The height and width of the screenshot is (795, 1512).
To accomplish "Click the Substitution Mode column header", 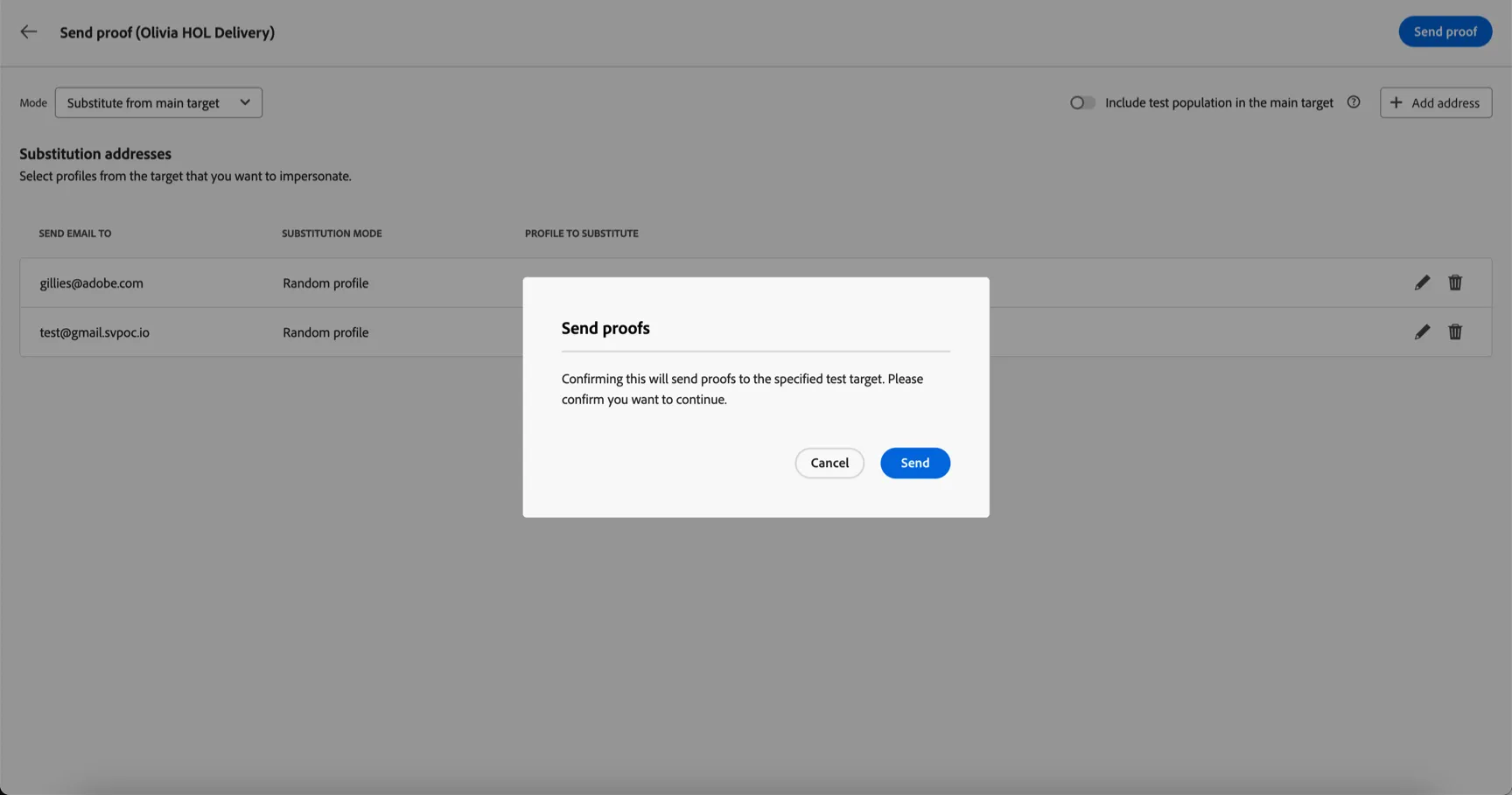I will [x=332, y=234].
